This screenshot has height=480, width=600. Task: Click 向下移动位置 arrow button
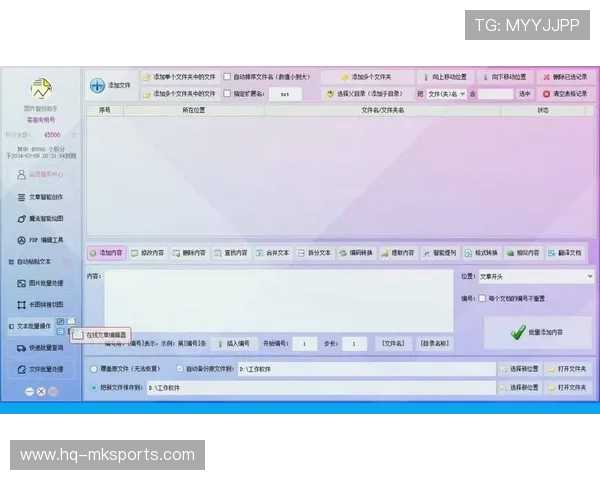pyautogui.click(x=505, y=77)
